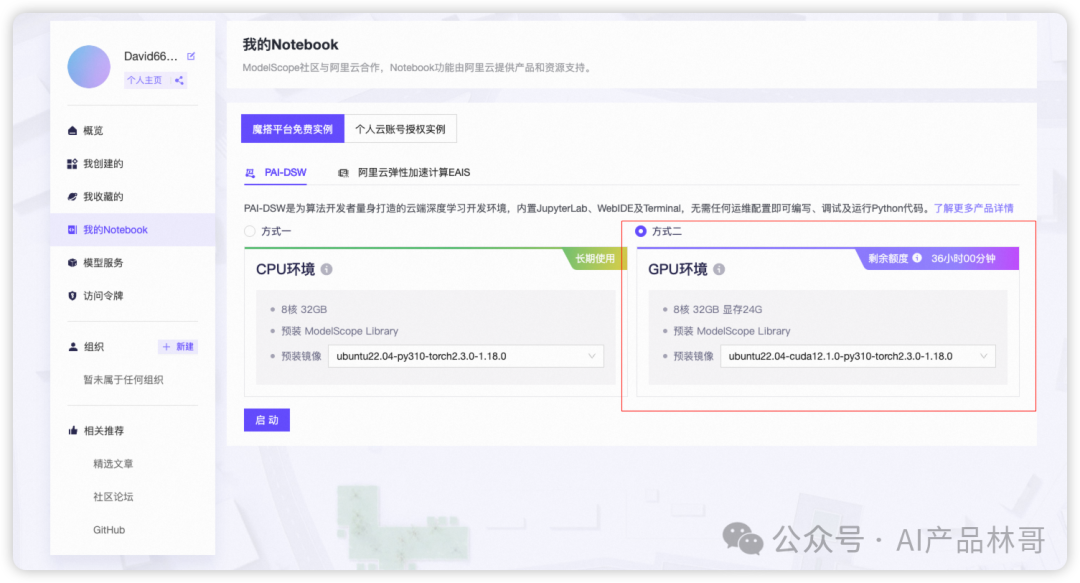Screen dimensions: 1080x583
Task: Click the edit username icon next to David66
Action: [191, 57]
